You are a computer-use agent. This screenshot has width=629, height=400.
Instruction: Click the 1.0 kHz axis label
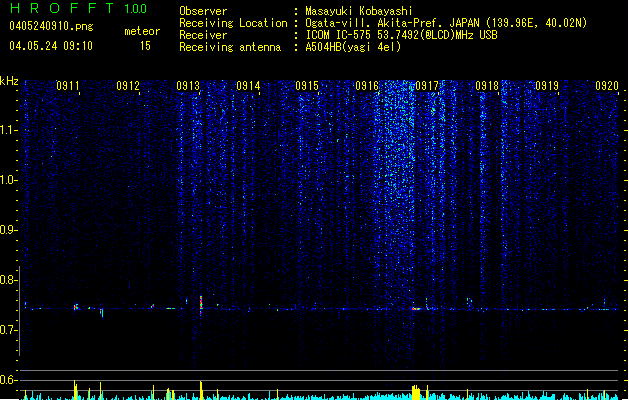[x=8, y=180]
